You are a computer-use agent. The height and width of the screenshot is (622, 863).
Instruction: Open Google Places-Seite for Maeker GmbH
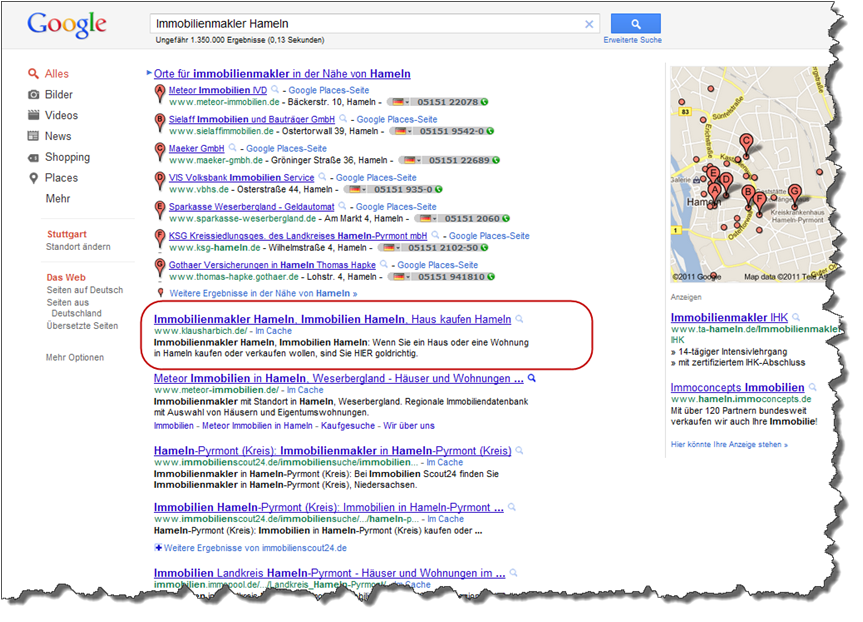point(286,149)
